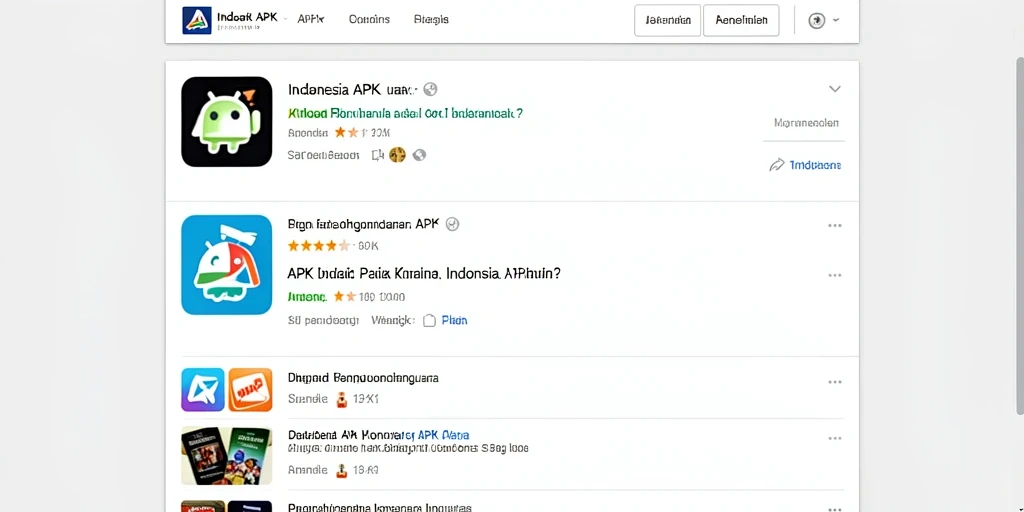Open the third header menu item starting with 'Co'
The height and width of the screenshot is (512, 1024).
coord(369,20)
